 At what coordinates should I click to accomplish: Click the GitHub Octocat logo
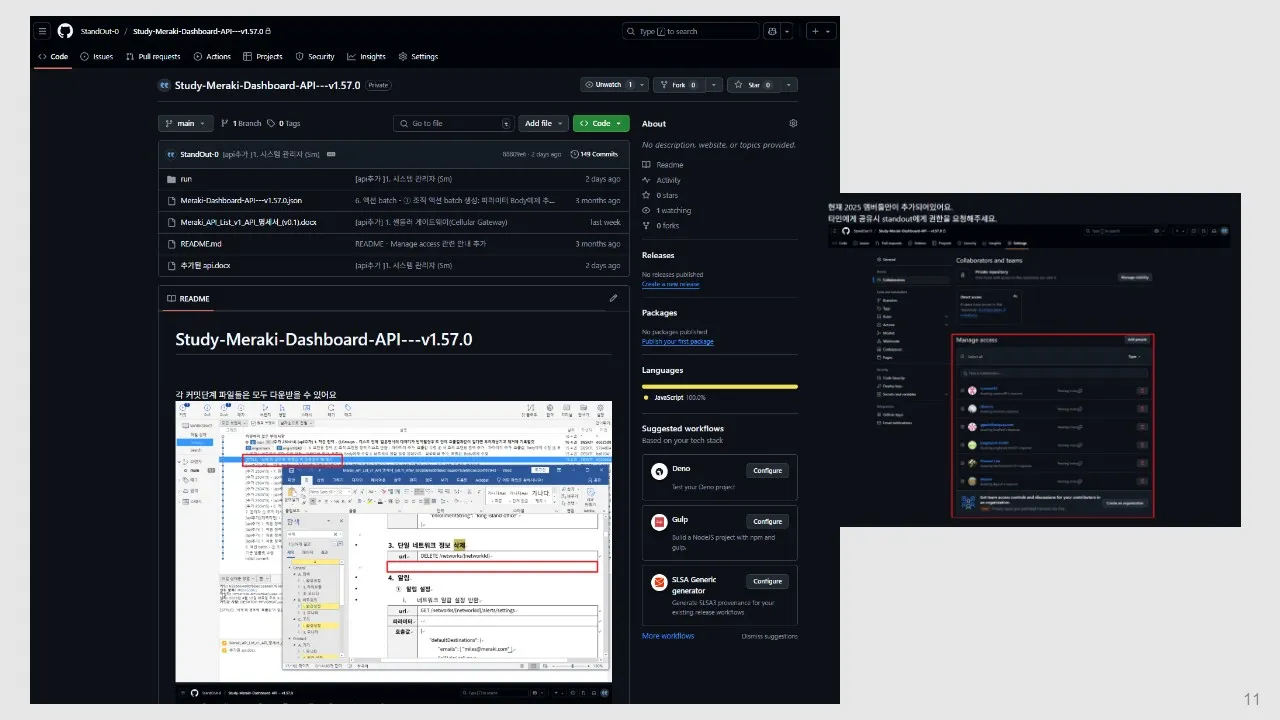click(65, 31)
